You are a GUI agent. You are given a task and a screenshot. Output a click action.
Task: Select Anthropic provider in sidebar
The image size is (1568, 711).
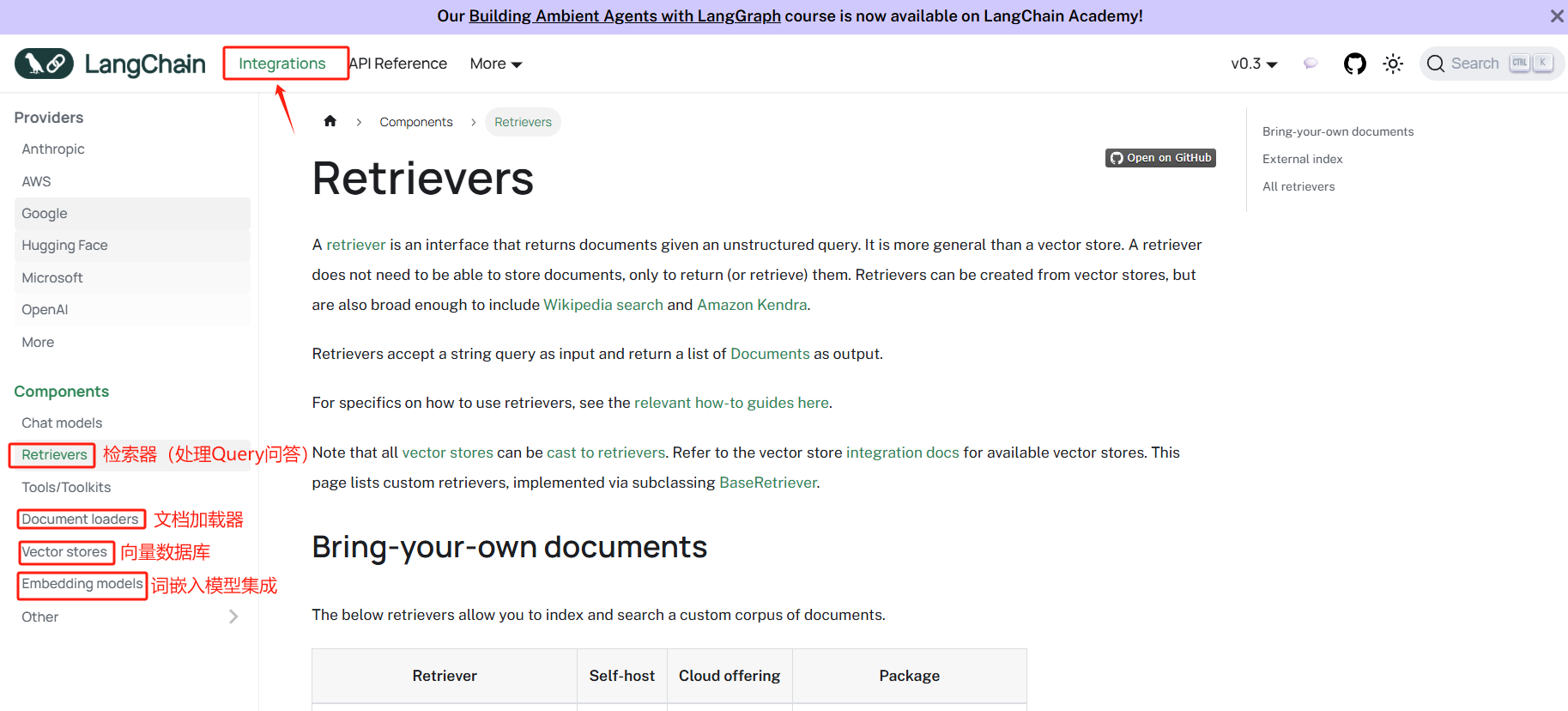53,149
